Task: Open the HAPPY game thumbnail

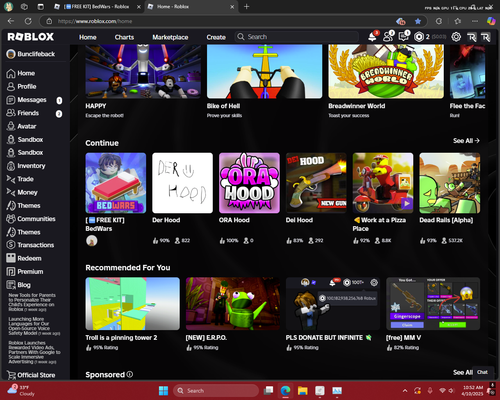Action: click(143, 71)
